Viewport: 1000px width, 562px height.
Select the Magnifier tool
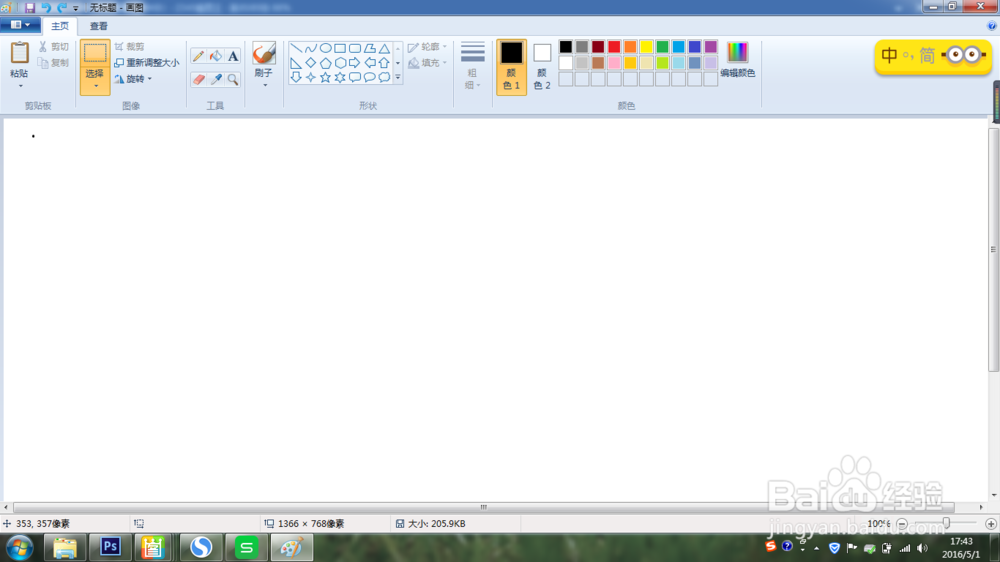pos(233,80)
